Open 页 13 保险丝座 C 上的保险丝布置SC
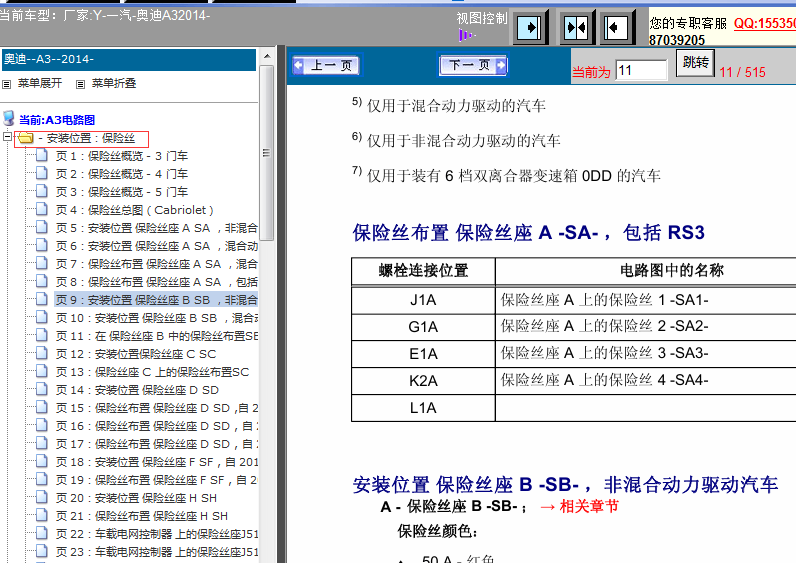The width and height of the screenshot is (796, 563). pyautogui.click(x=152, y=372)
